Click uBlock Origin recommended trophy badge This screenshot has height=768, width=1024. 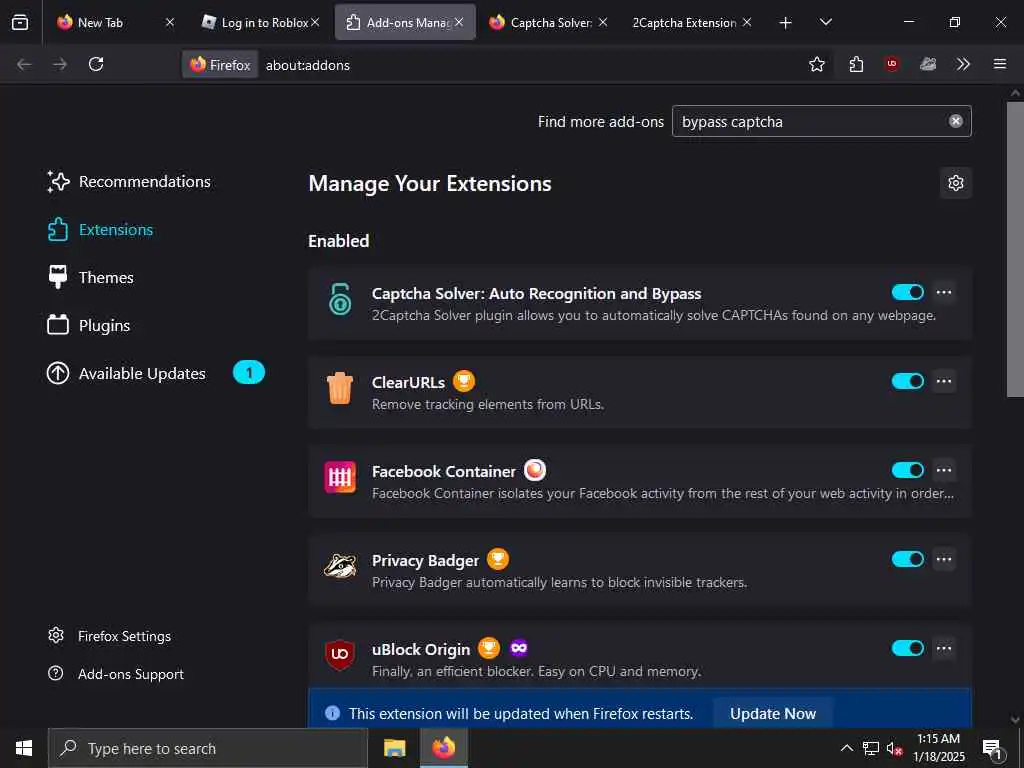click(488, 648)
